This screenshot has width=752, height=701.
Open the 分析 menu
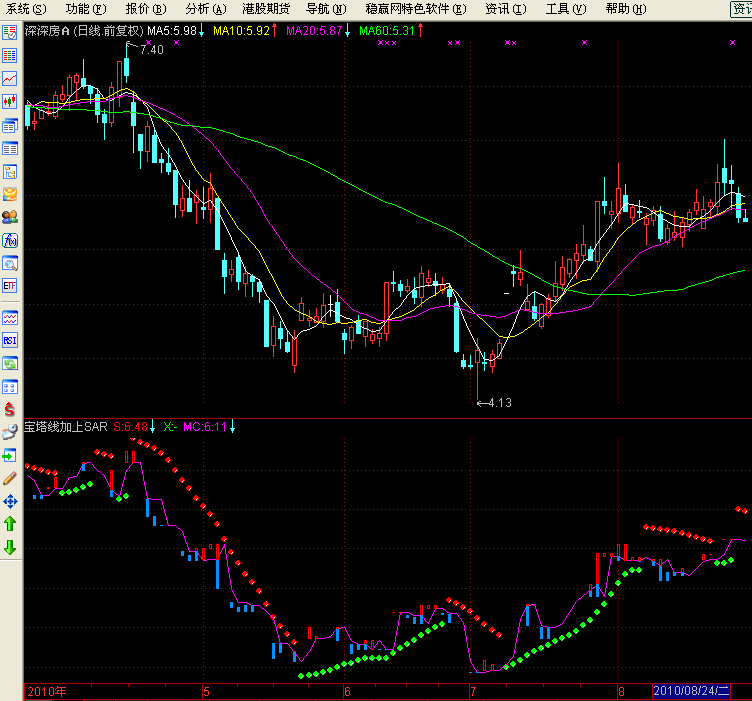pyautogui.click(x=202, y=9)
